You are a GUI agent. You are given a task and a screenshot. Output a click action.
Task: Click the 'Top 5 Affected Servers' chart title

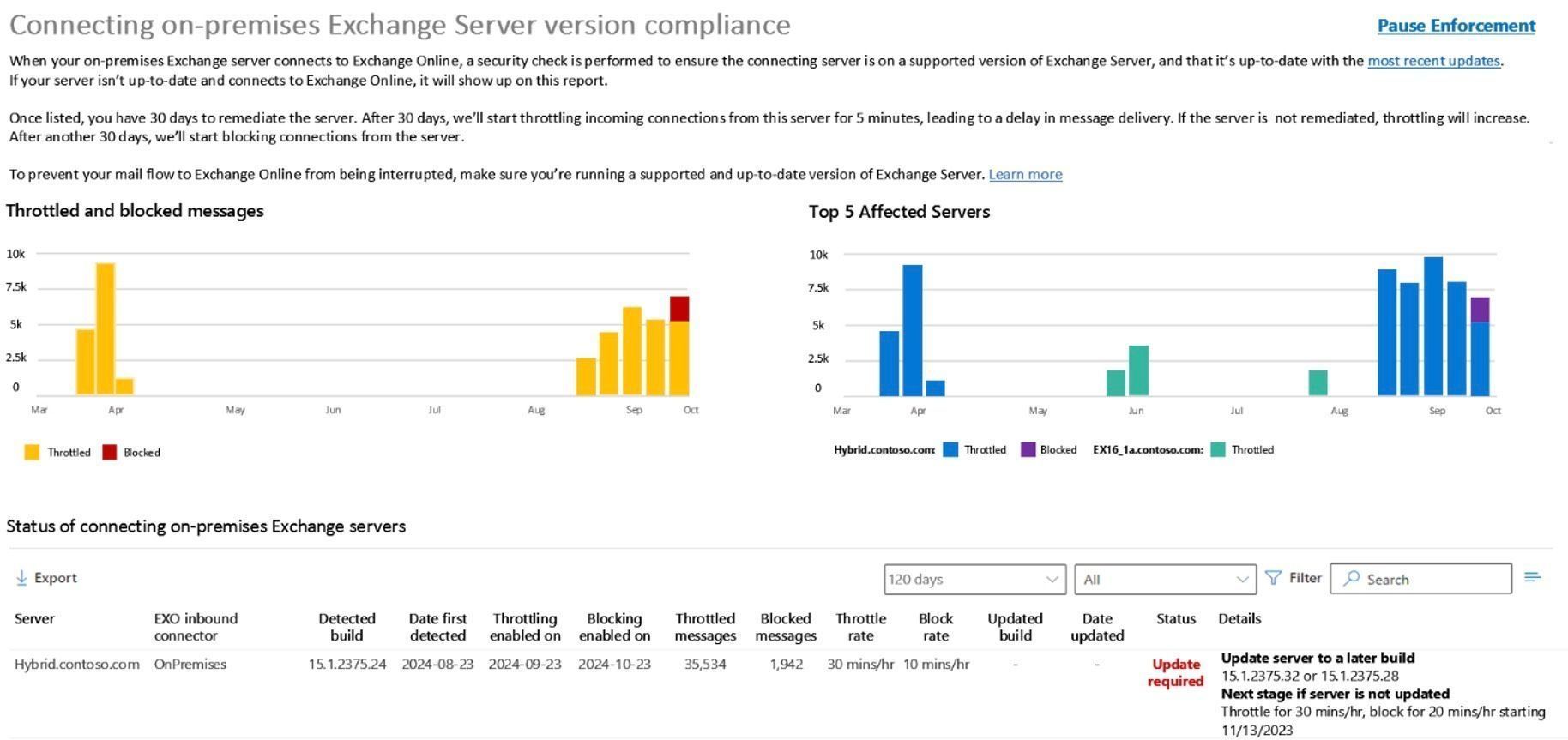[899, 212]
